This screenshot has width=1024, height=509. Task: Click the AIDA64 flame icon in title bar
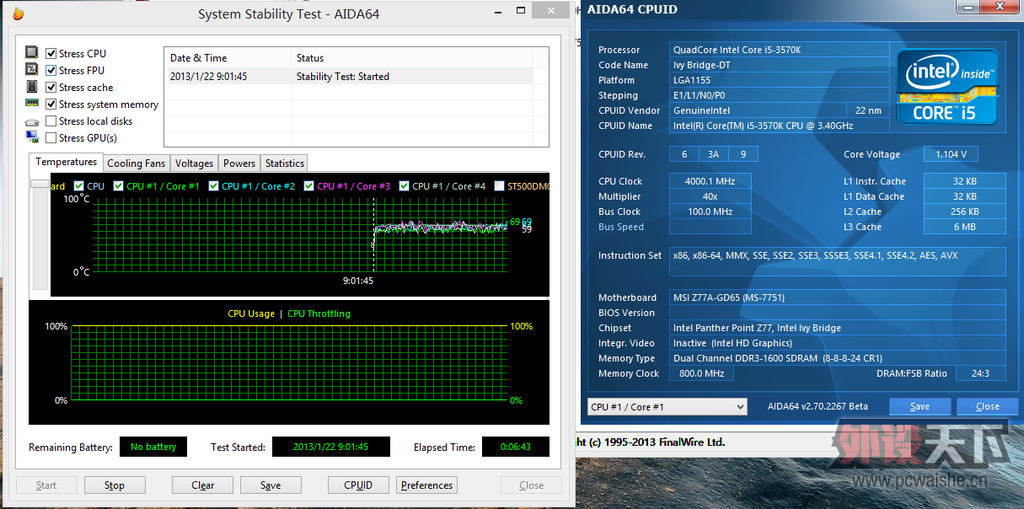[x=18, y=14]
